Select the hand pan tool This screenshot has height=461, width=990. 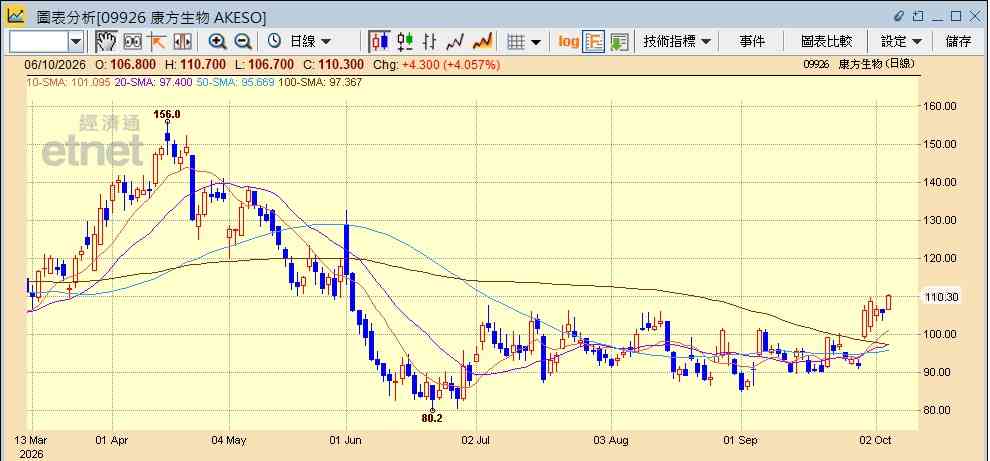106,42
